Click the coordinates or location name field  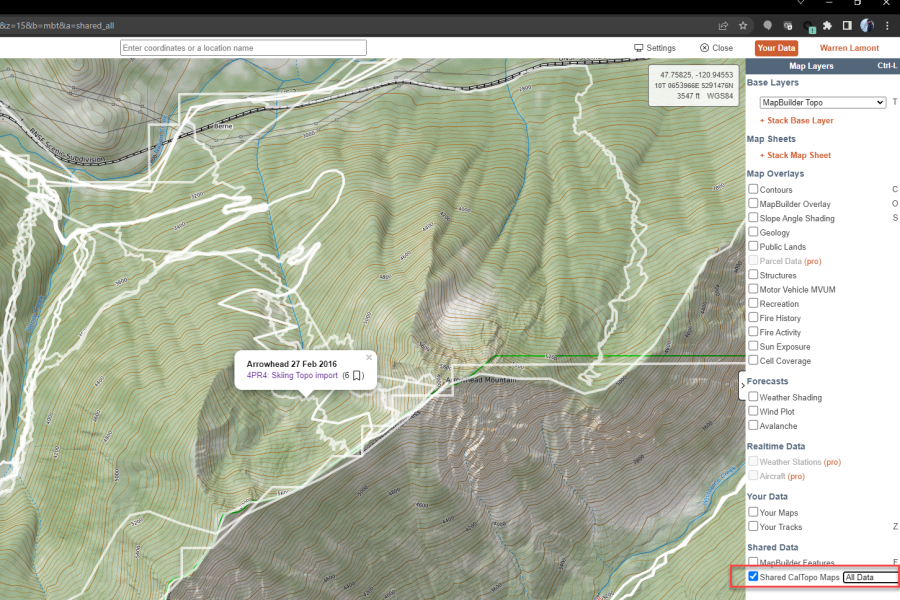(243, 48)
